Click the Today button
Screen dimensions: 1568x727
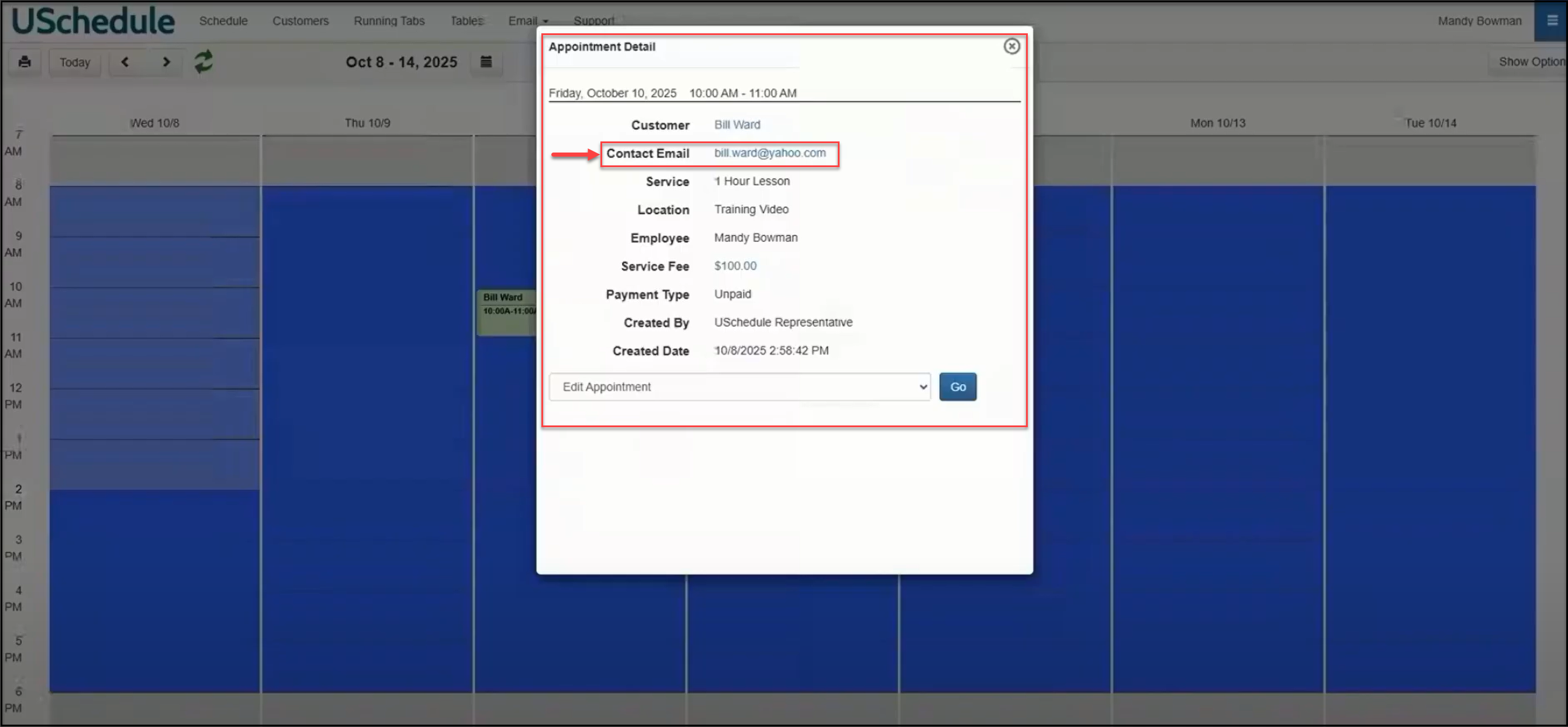tap(75, 62)
